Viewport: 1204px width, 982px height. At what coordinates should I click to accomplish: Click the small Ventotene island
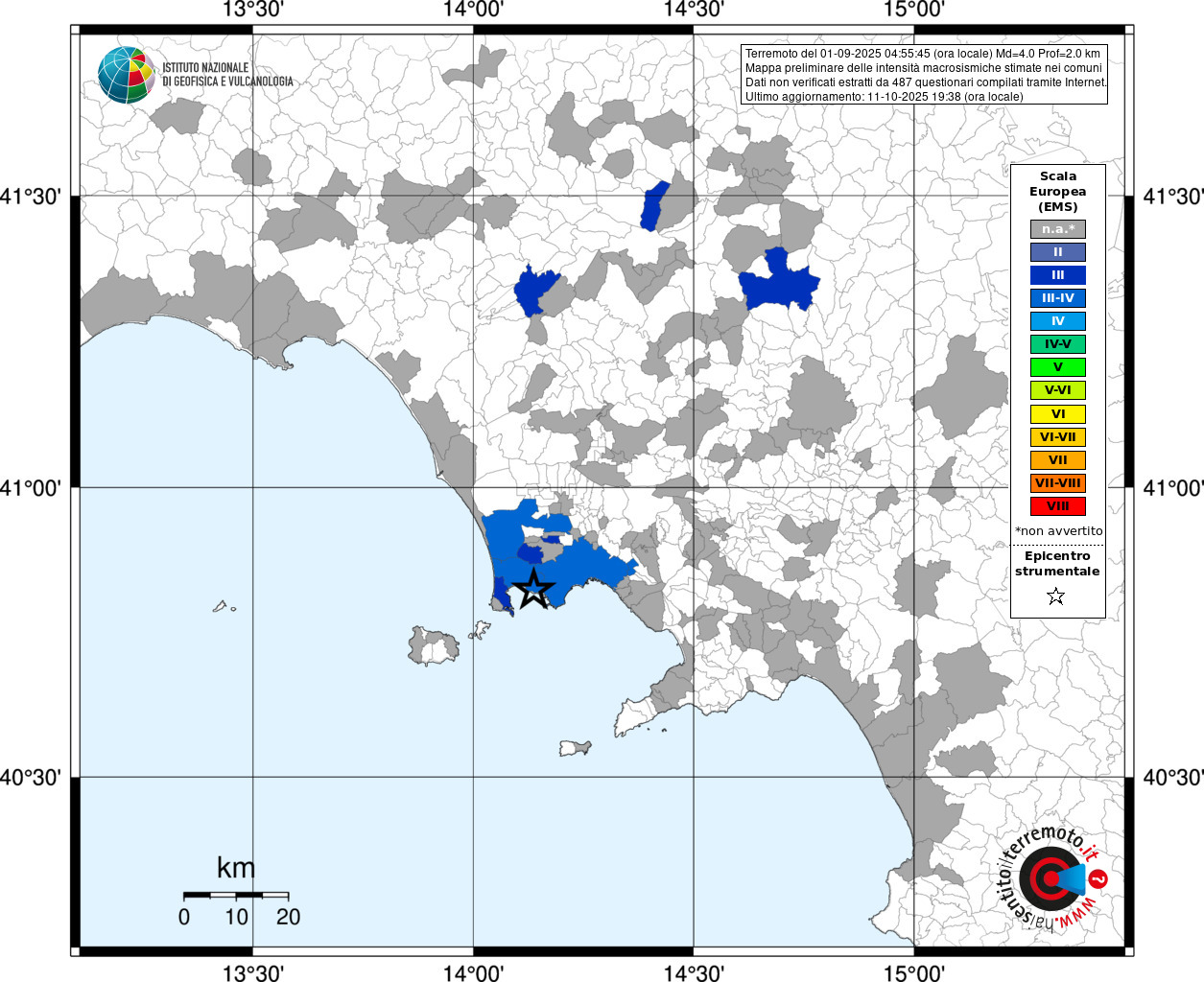[x=223, y=606]
